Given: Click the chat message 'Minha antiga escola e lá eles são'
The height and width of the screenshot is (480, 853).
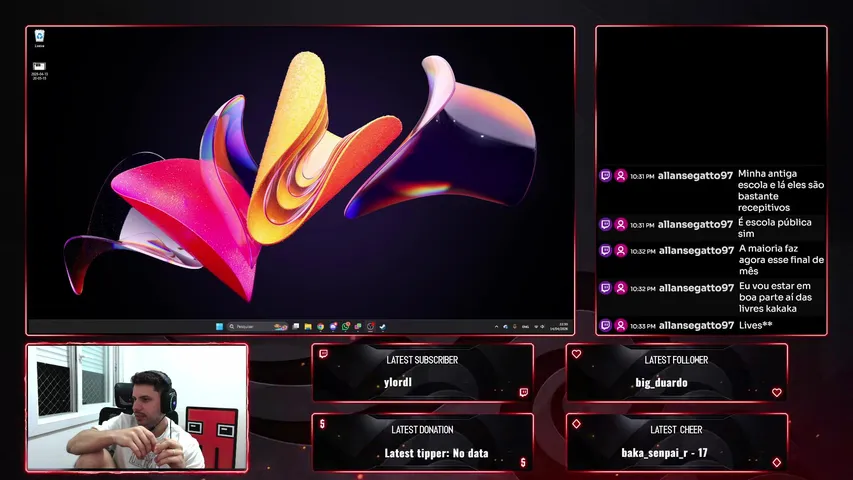Looking at the screenshot, I should pos(781,190).
